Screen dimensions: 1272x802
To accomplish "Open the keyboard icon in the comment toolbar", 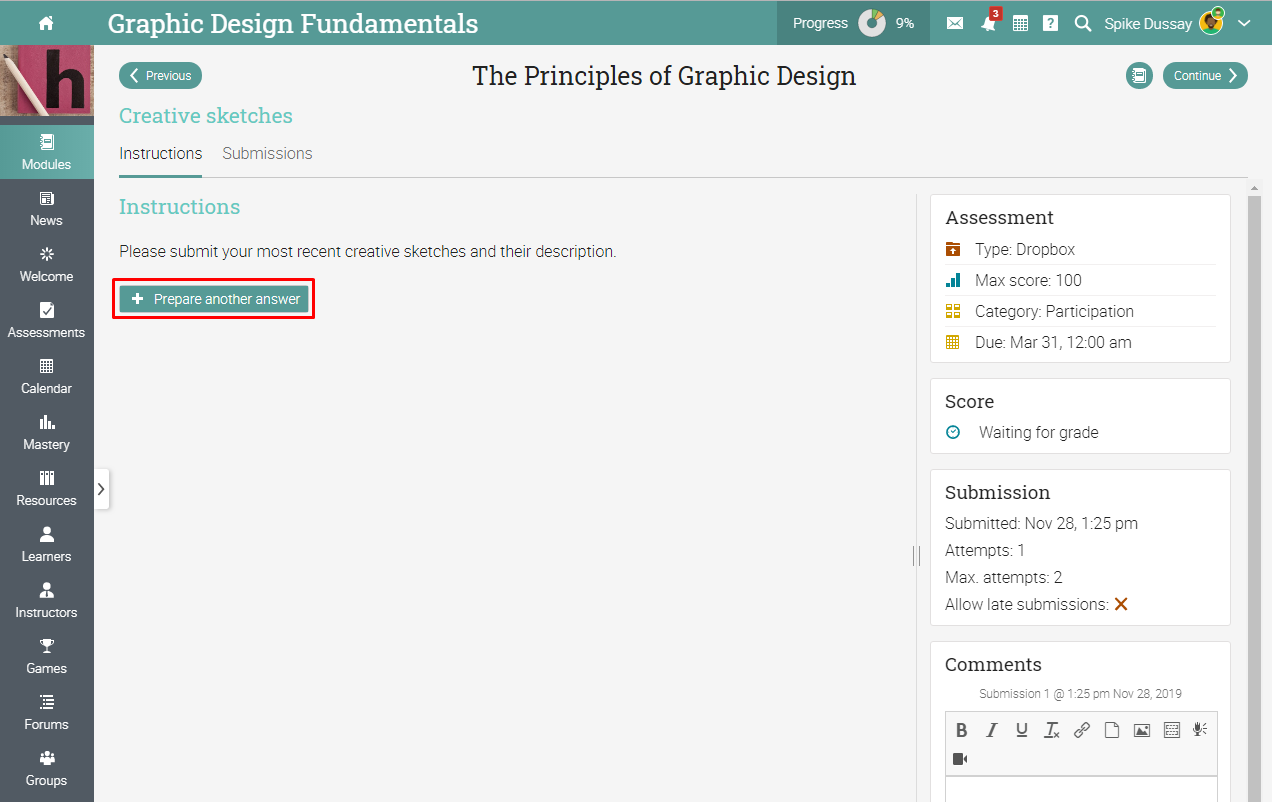I will [1171, 730].
